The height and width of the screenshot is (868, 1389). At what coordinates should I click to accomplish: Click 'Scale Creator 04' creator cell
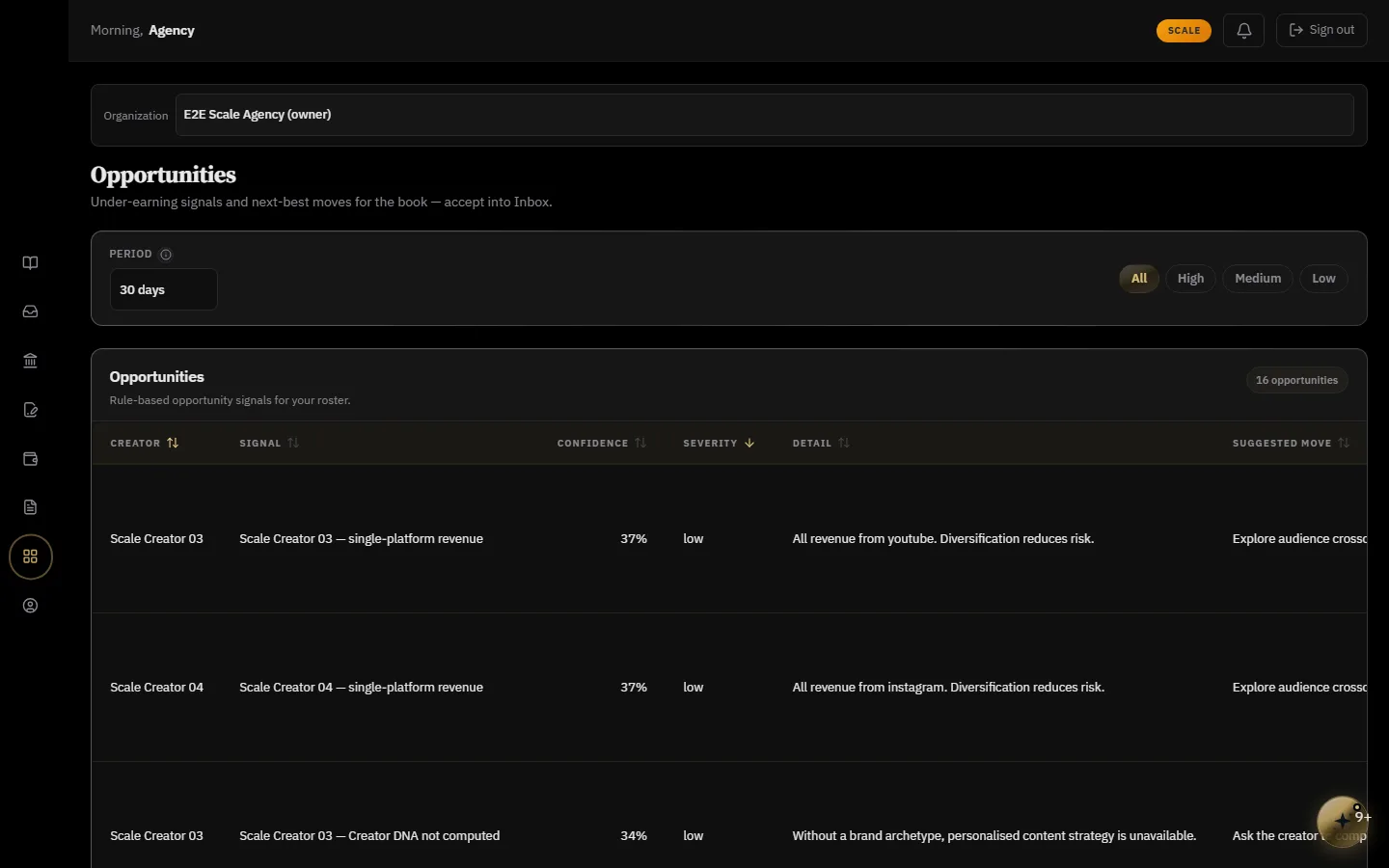point(156,688)
